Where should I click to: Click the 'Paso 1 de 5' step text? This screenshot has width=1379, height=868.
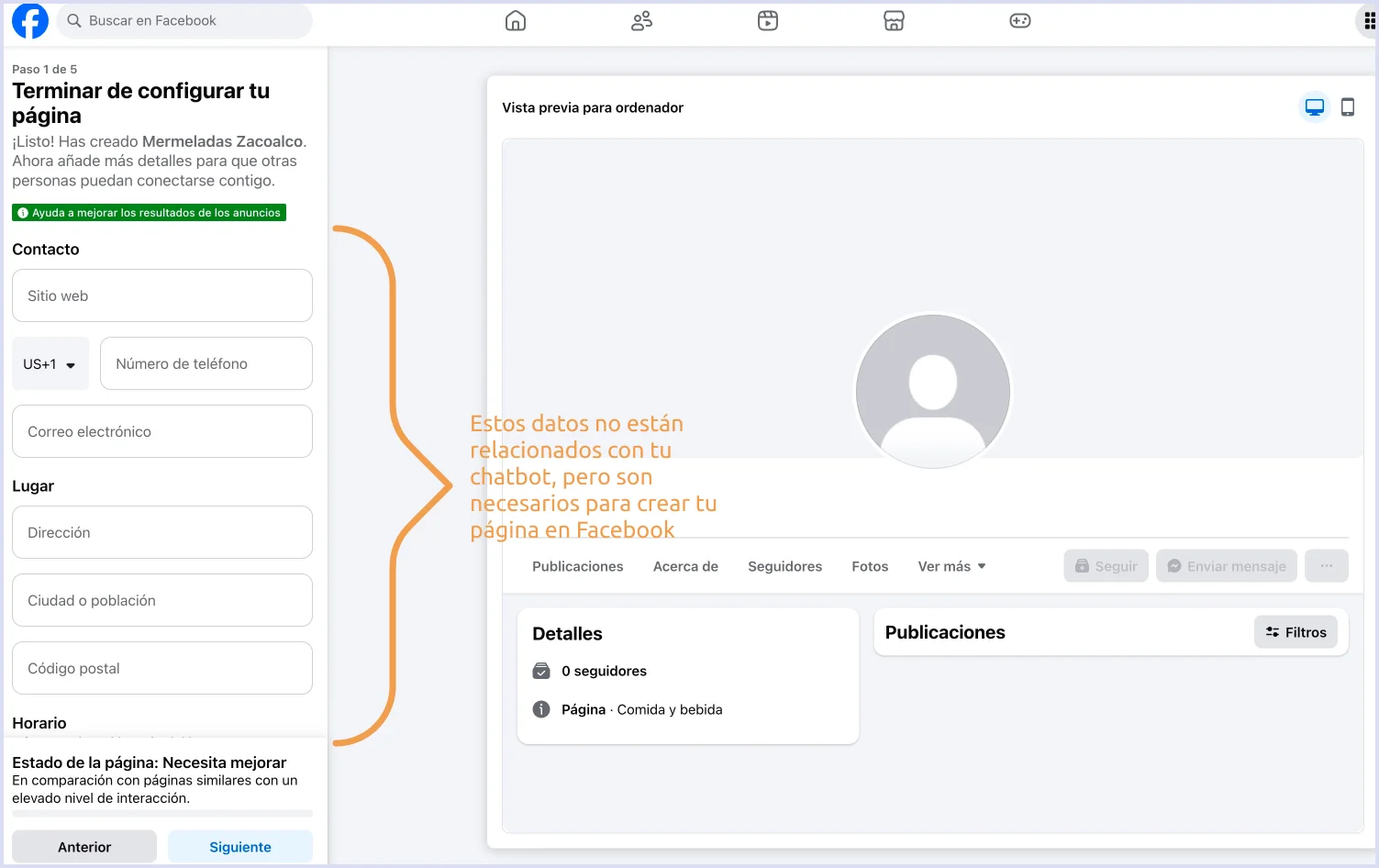pos(44,69)
